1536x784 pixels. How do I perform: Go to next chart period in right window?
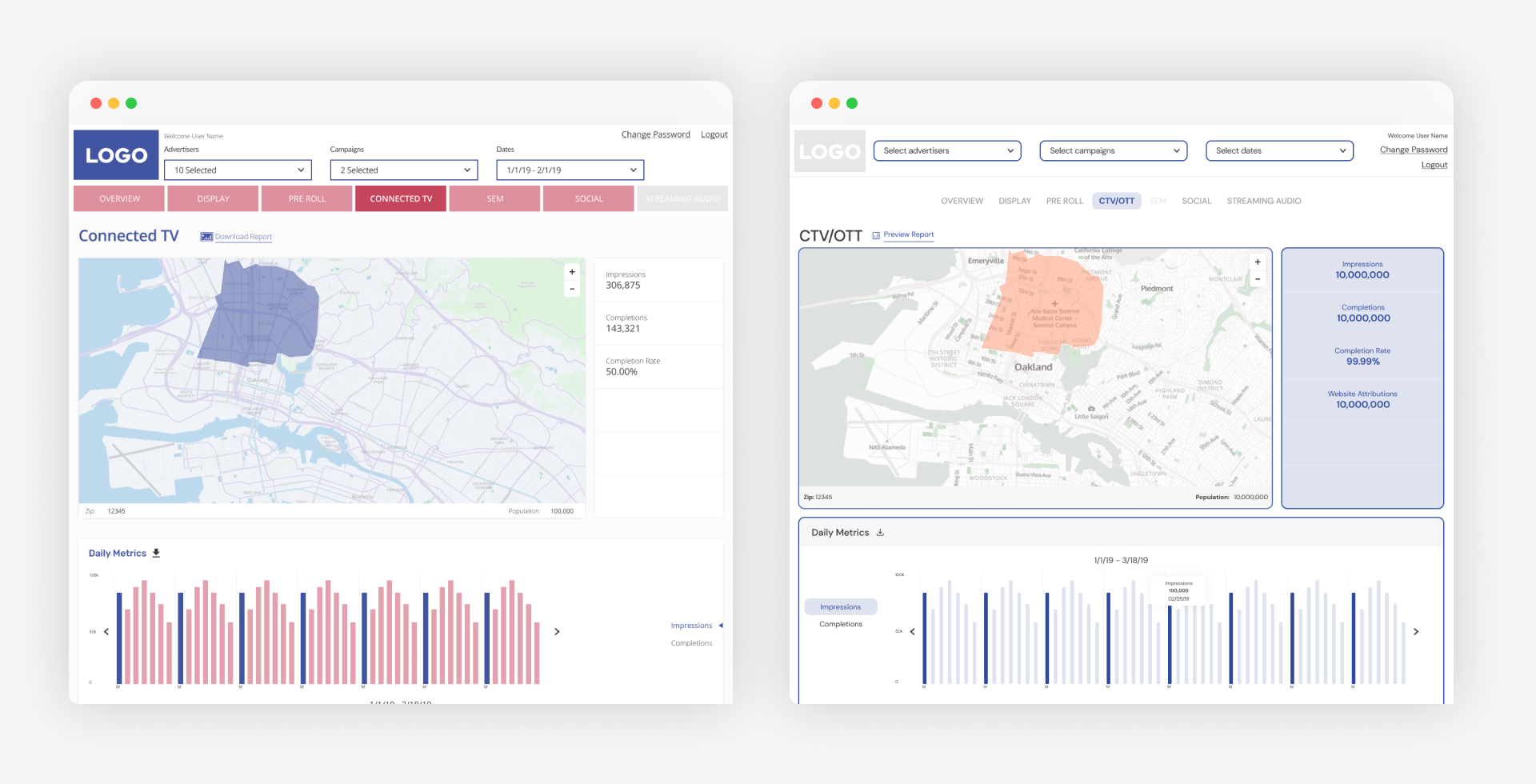click(1416, 632)
